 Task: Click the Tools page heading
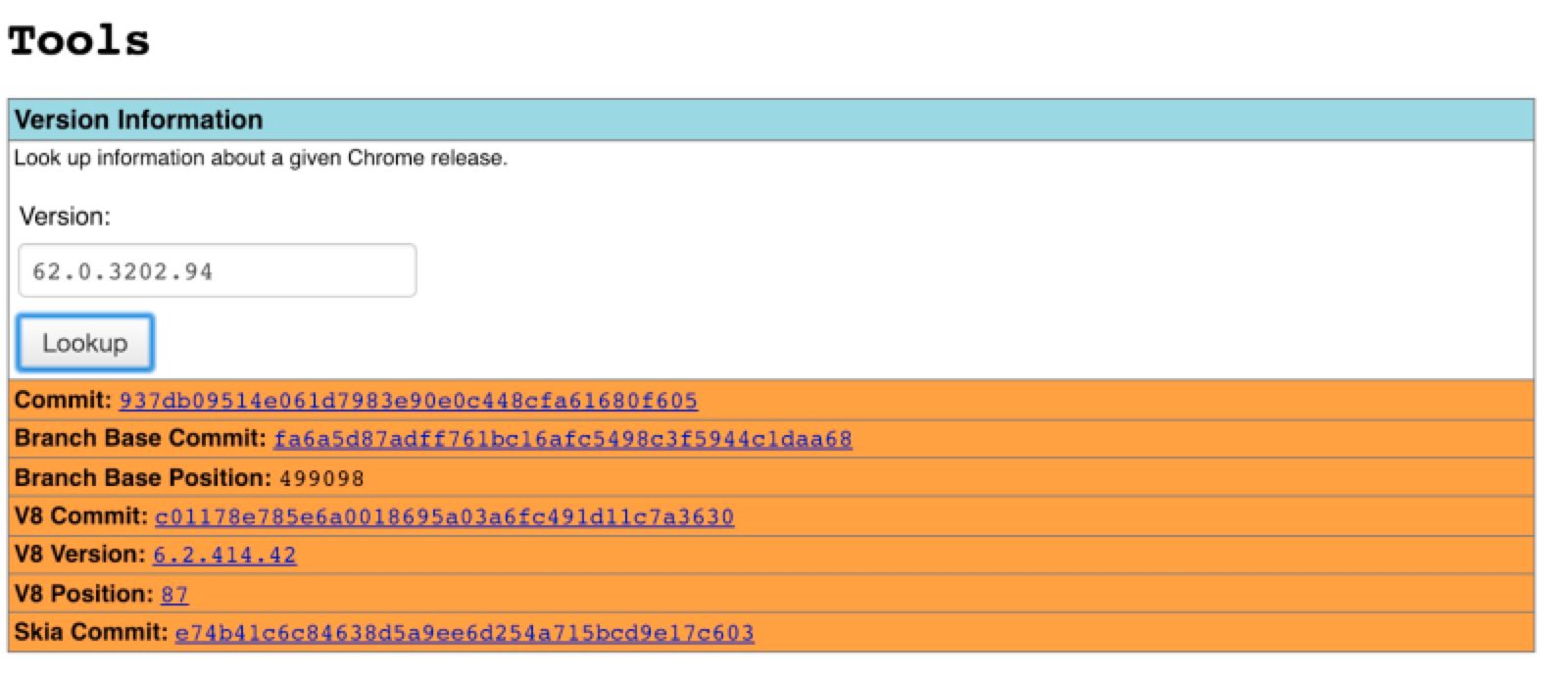point(79,41)
